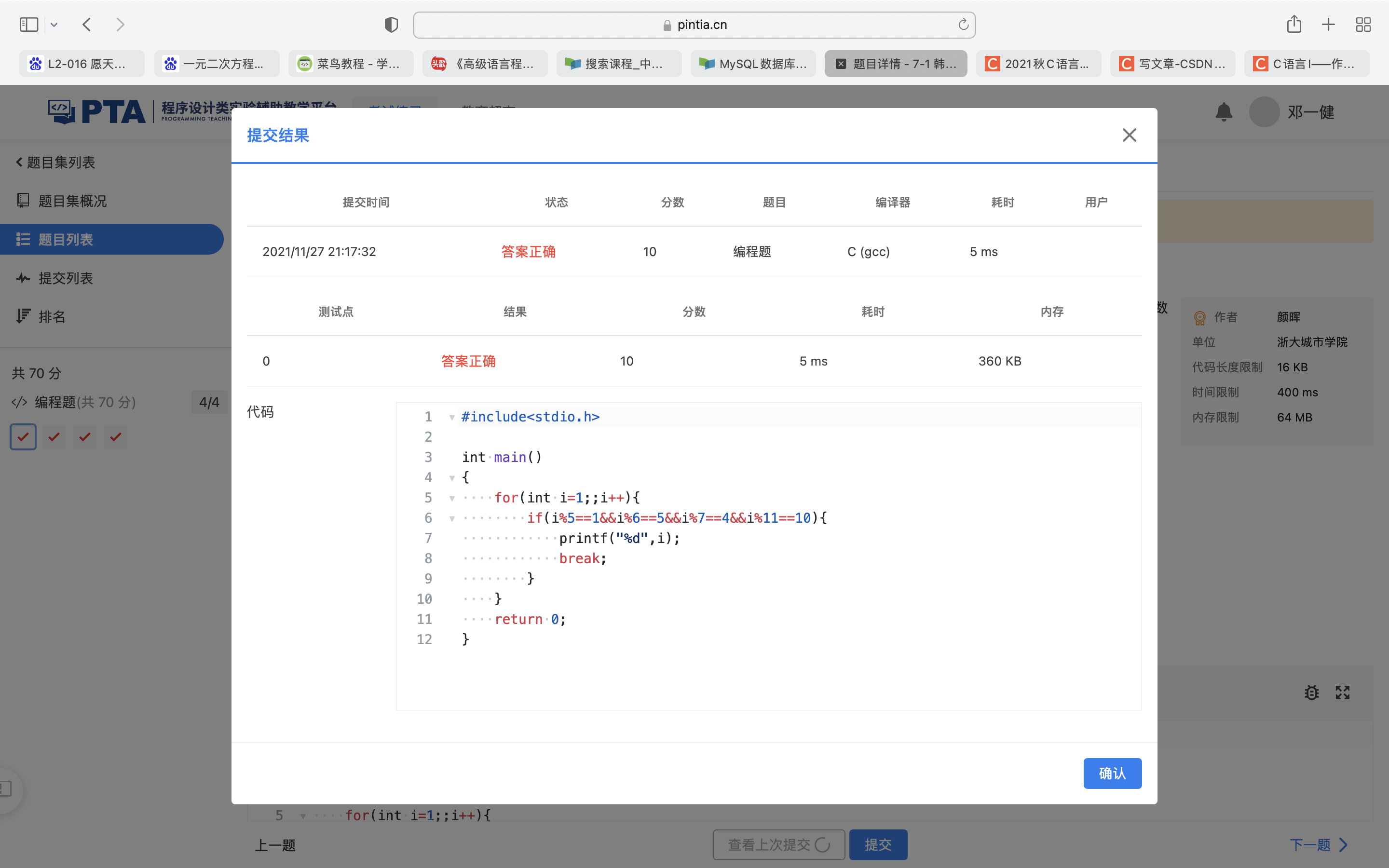Click the 编程题(共 70 分) section
1389x868 pixels.
[x=85, y=403]
